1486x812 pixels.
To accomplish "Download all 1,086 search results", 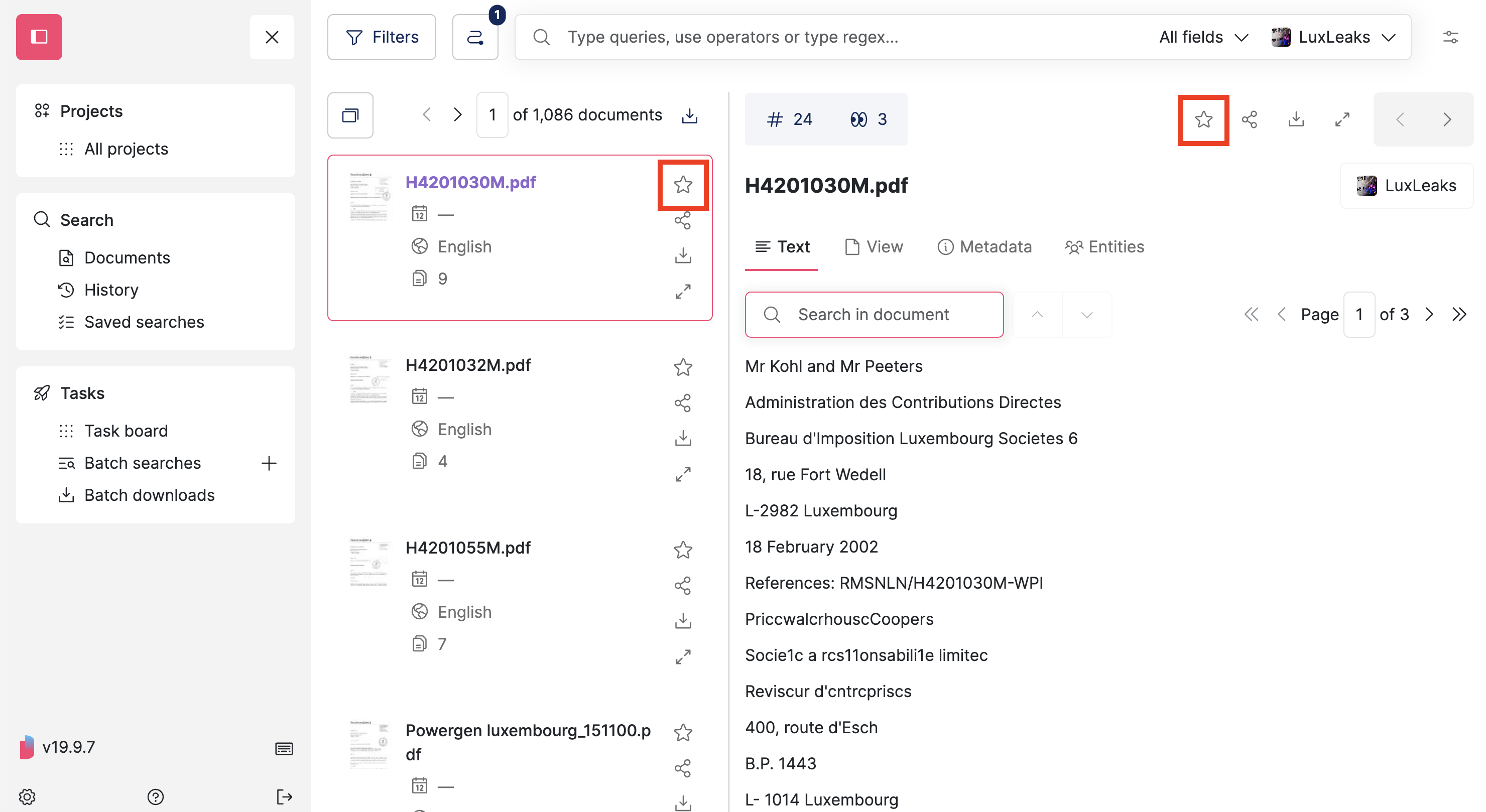I will (x=689, y=115).
